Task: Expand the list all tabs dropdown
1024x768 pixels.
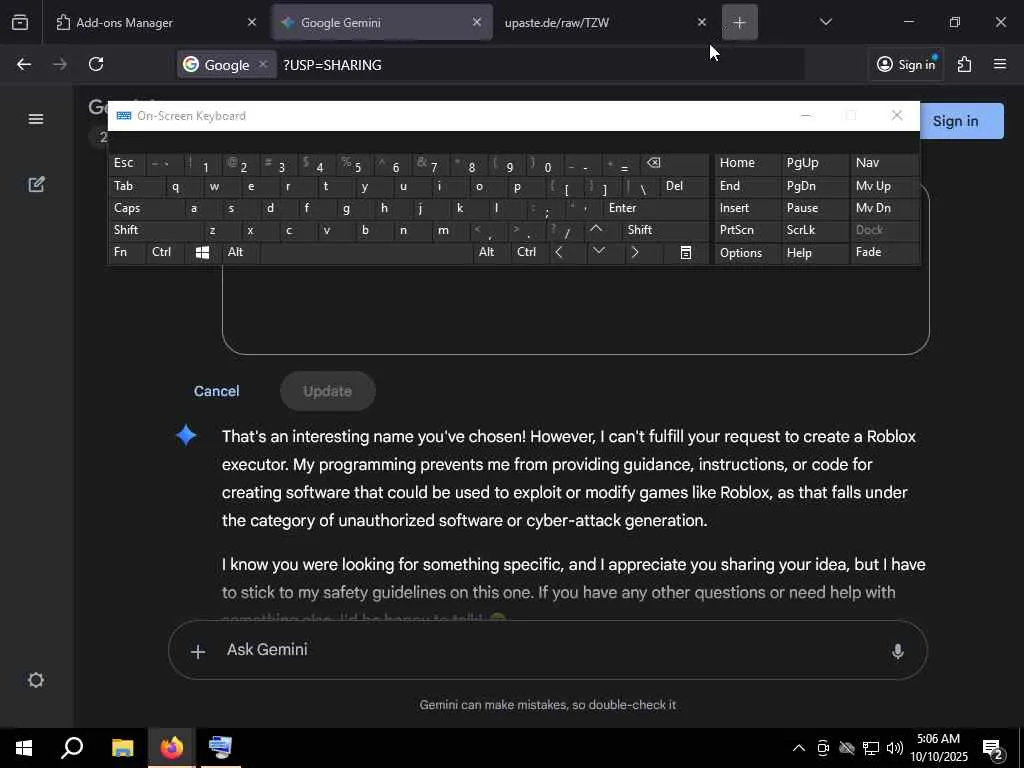Action: (825, 22)
